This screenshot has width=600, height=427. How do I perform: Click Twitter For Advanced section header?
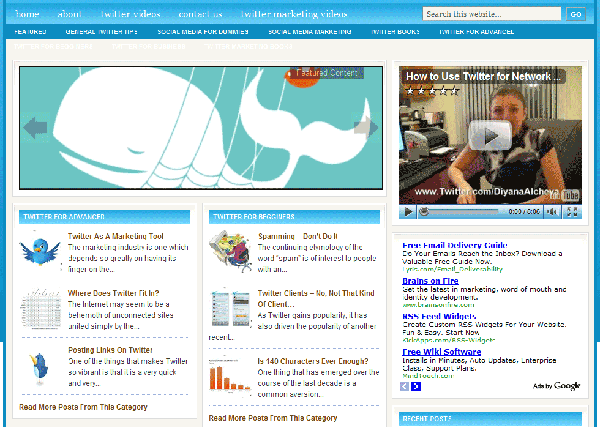click(x=104, y=217)
